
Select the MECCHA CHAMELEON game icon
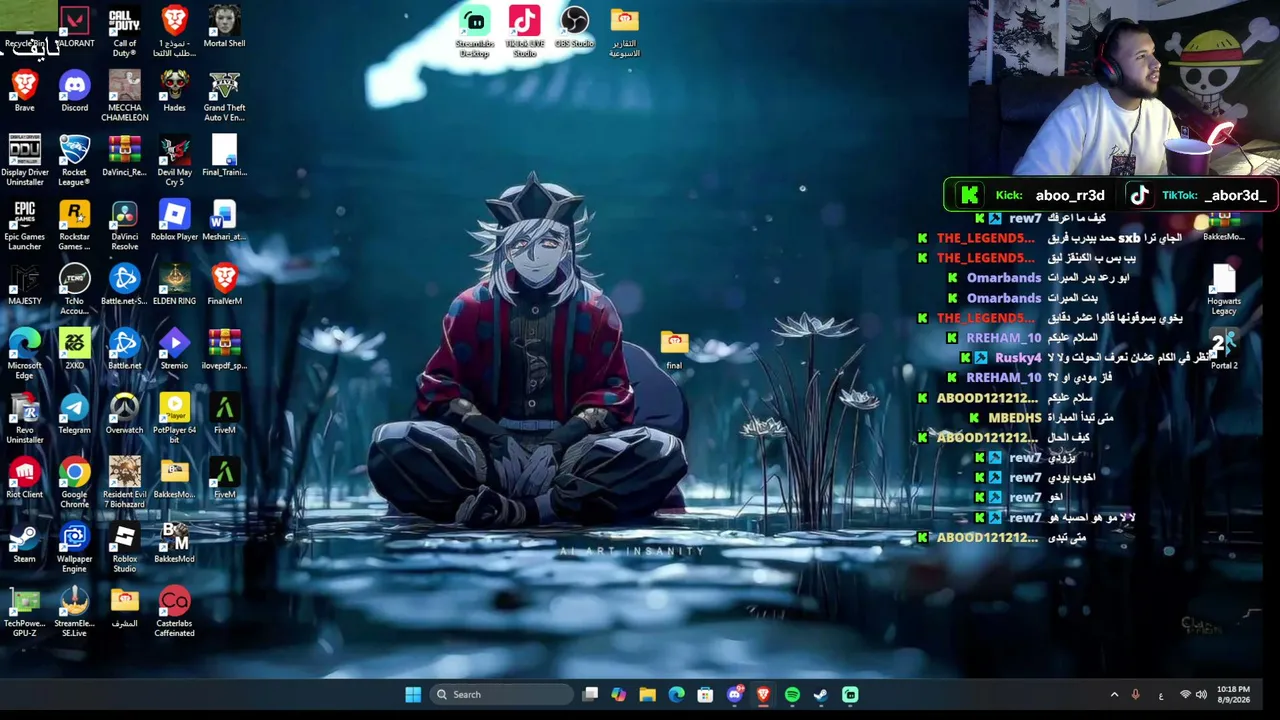pos(124,96)
